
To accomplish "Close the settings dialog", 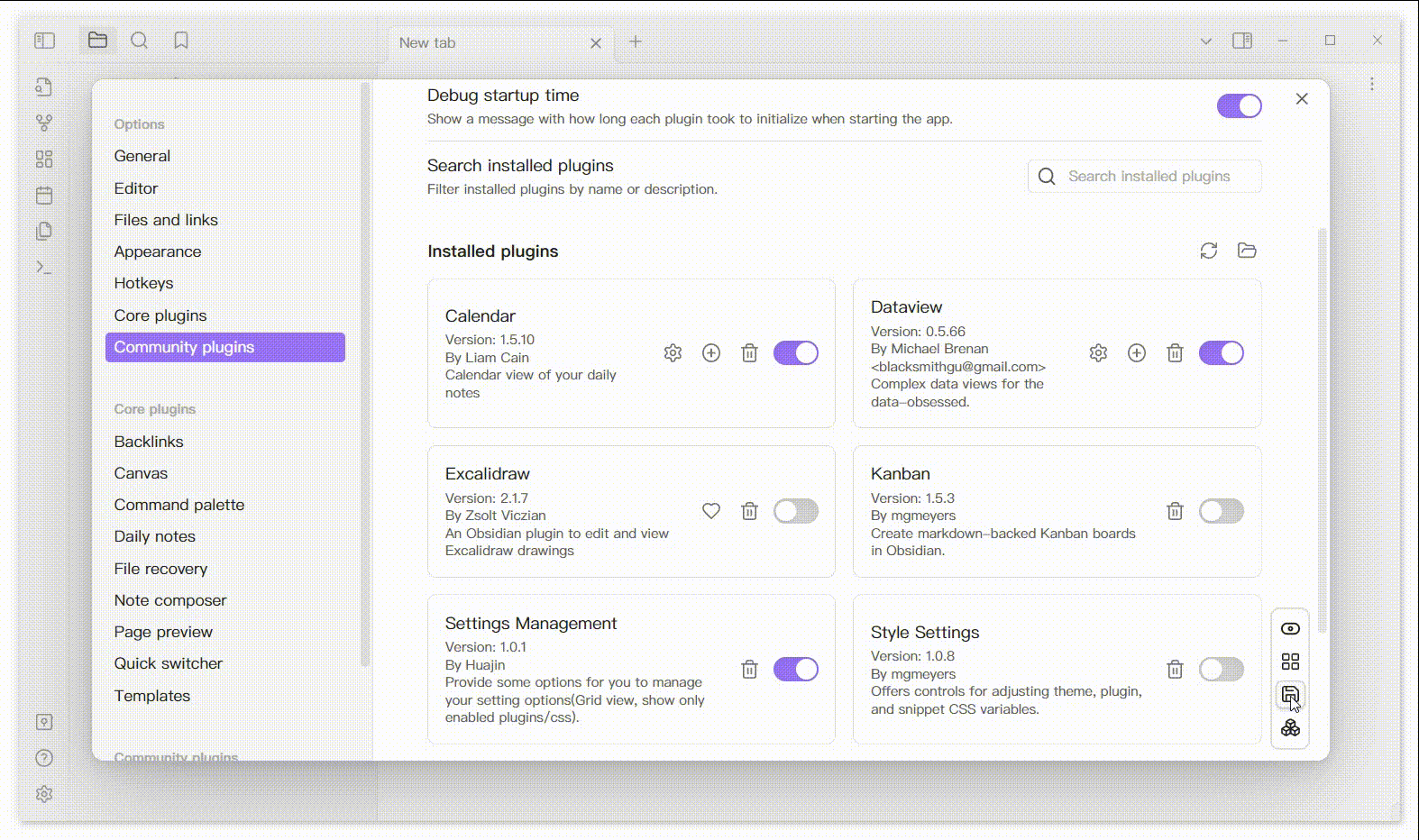I will click(x=1302, y=99).
